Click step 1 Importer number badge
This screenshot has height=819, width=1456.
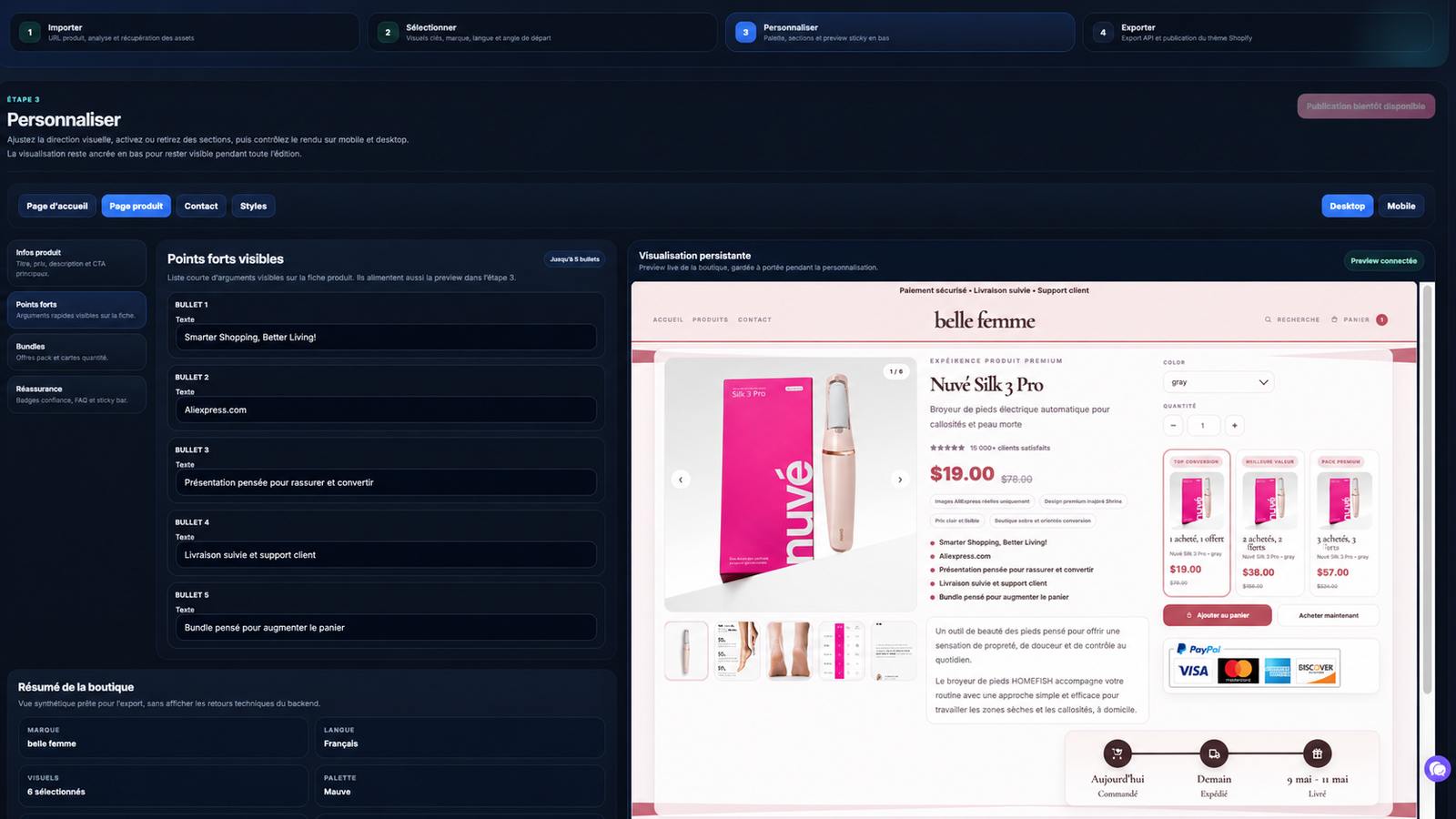(x=30, y=33)
